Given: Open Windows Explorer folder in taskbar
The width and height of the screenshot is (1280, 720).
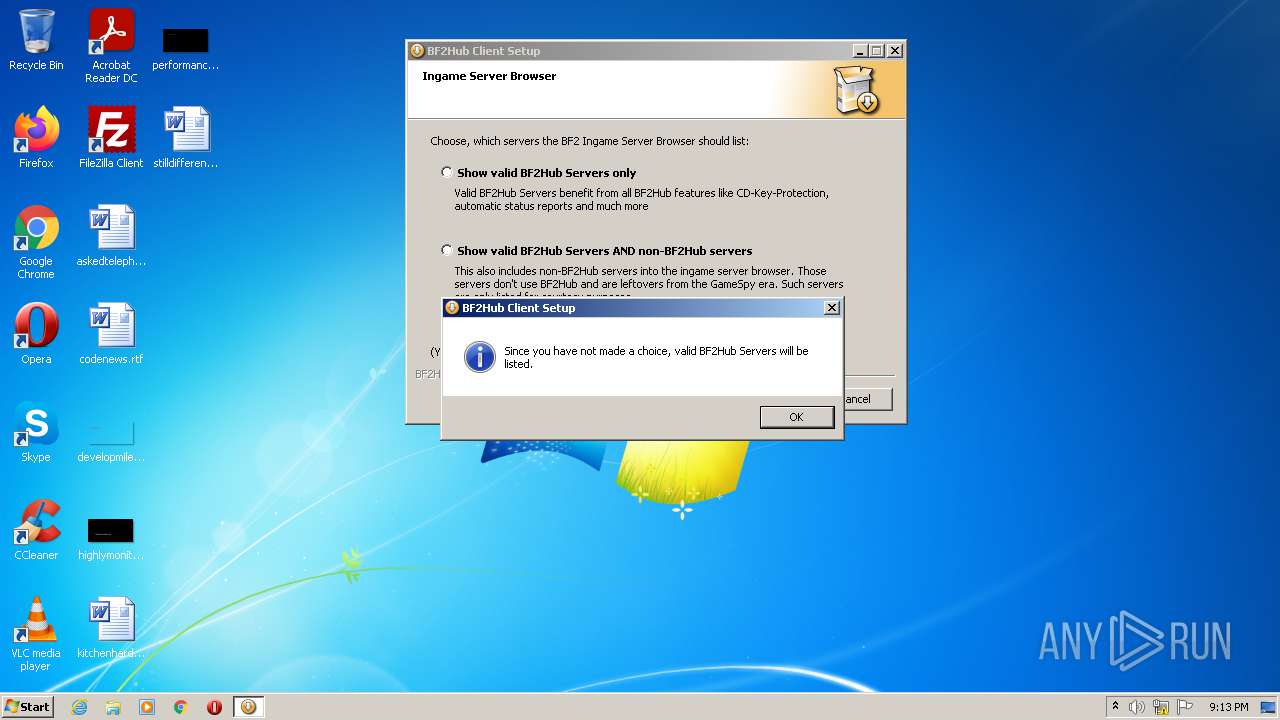Looking at the screenshot, I should 113,707.
